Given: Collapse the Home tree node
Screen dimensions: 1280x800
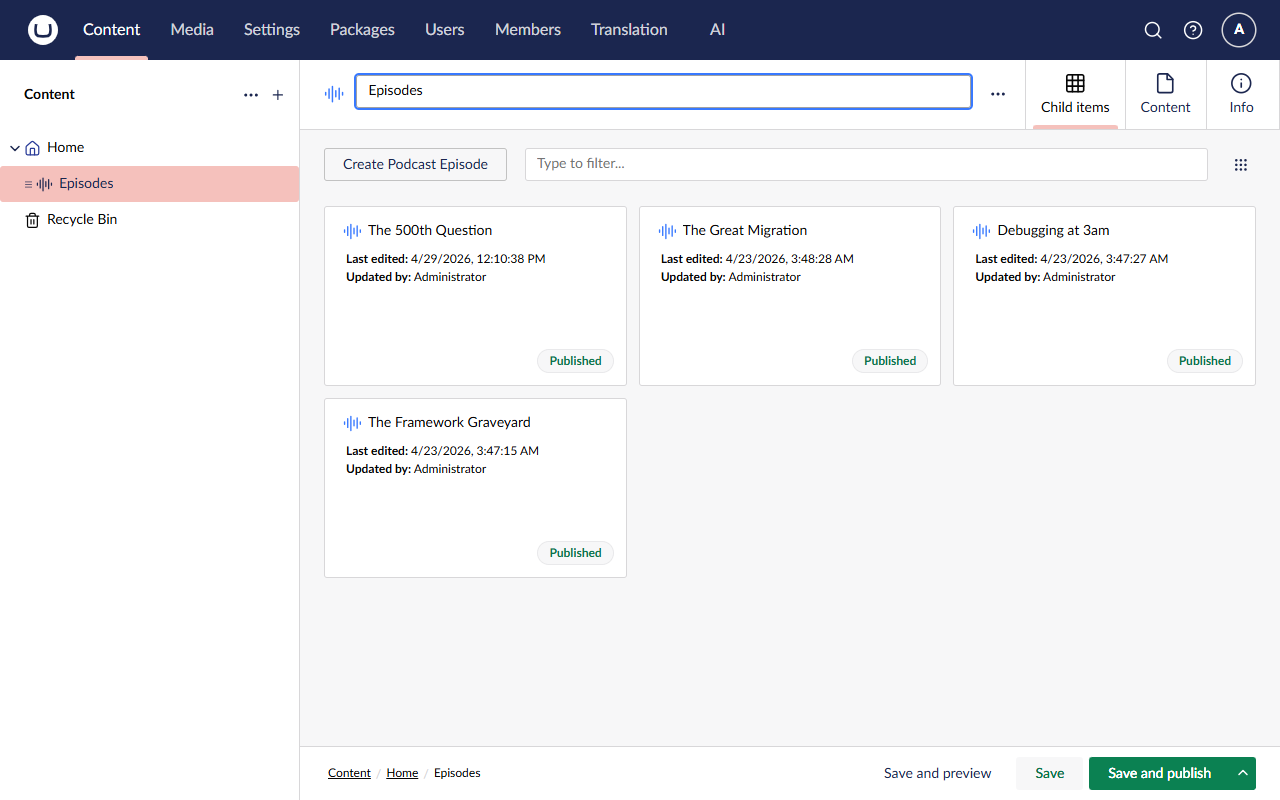Looking at the screenshot, I should pyautogui.click(x=15, y=148).
